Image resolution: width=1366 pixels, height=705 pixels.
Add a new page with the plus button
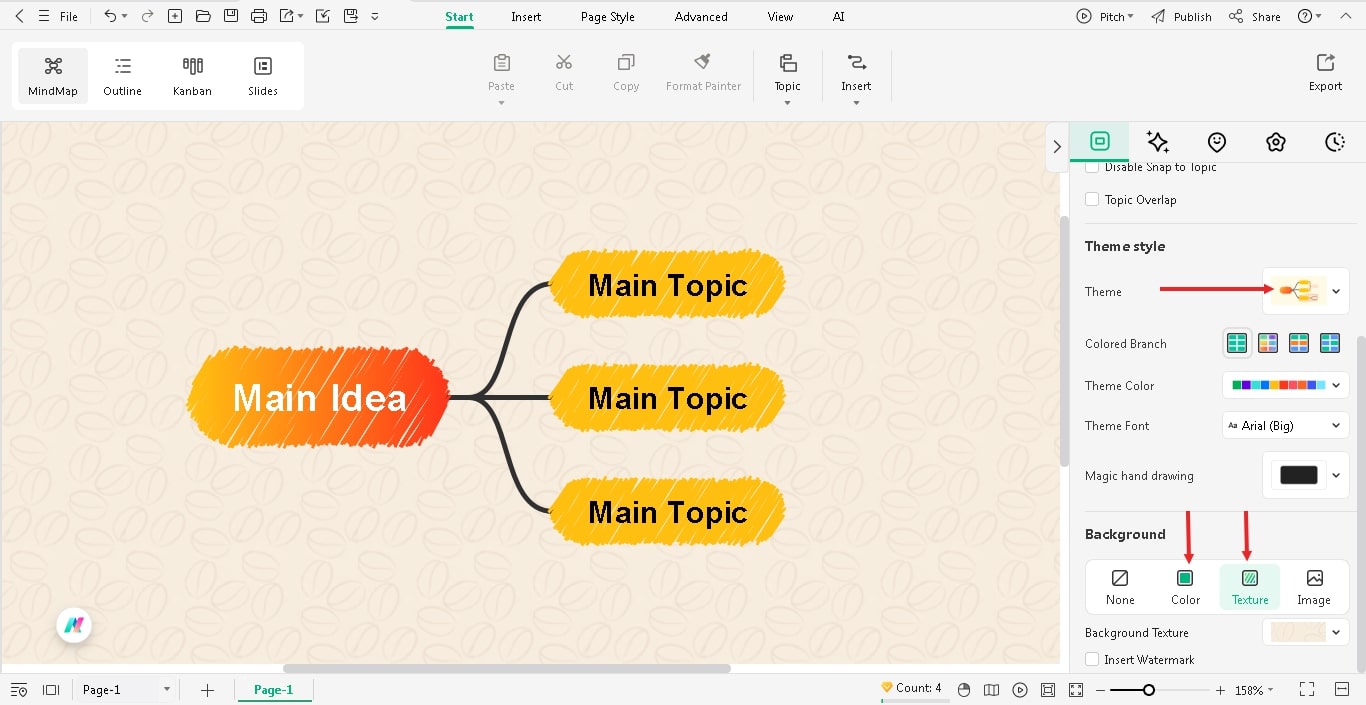click(x=207, y=690)
